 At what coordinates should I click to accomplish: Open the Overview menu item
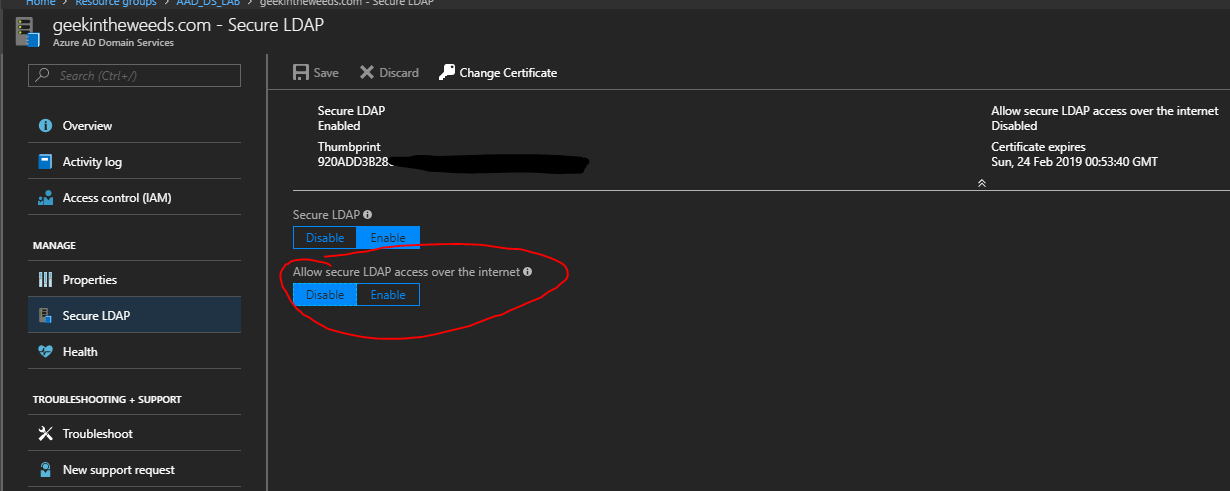134,126
